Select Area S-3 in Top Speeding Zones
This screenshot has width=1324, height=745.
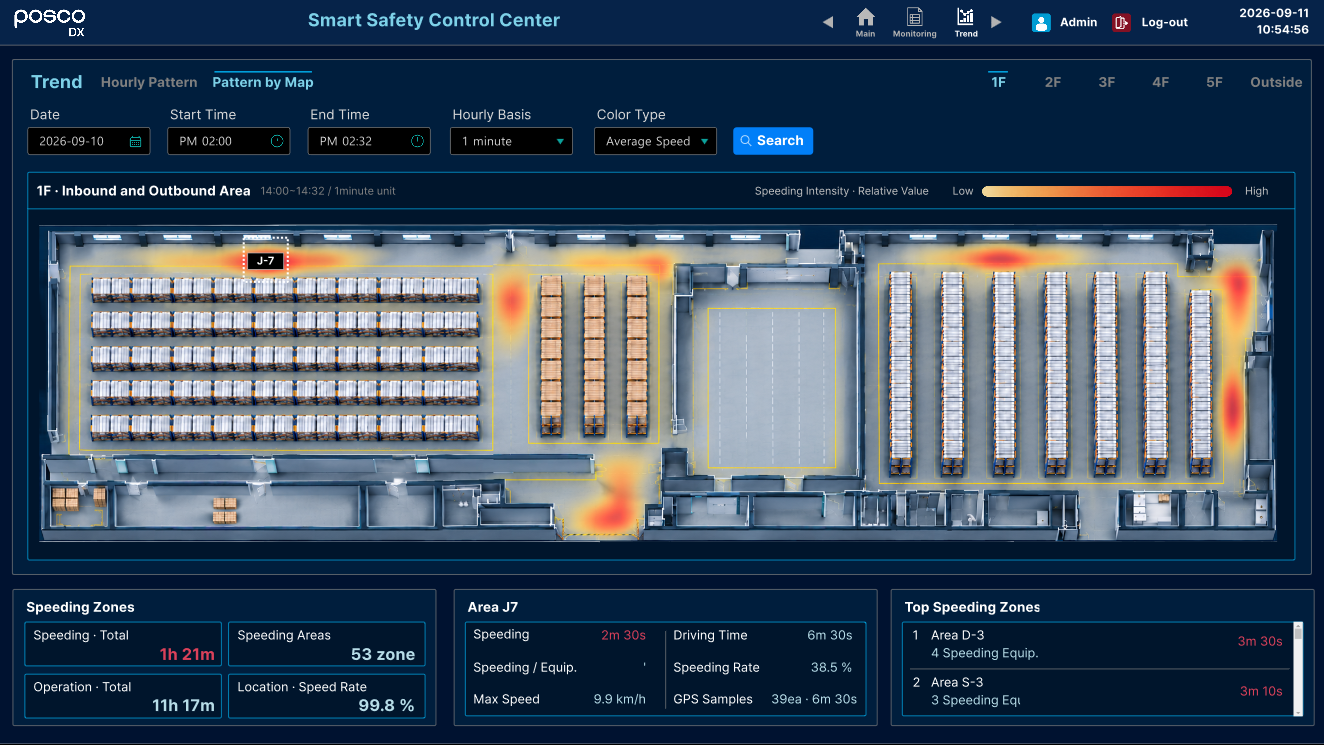tap(1097, 691)
